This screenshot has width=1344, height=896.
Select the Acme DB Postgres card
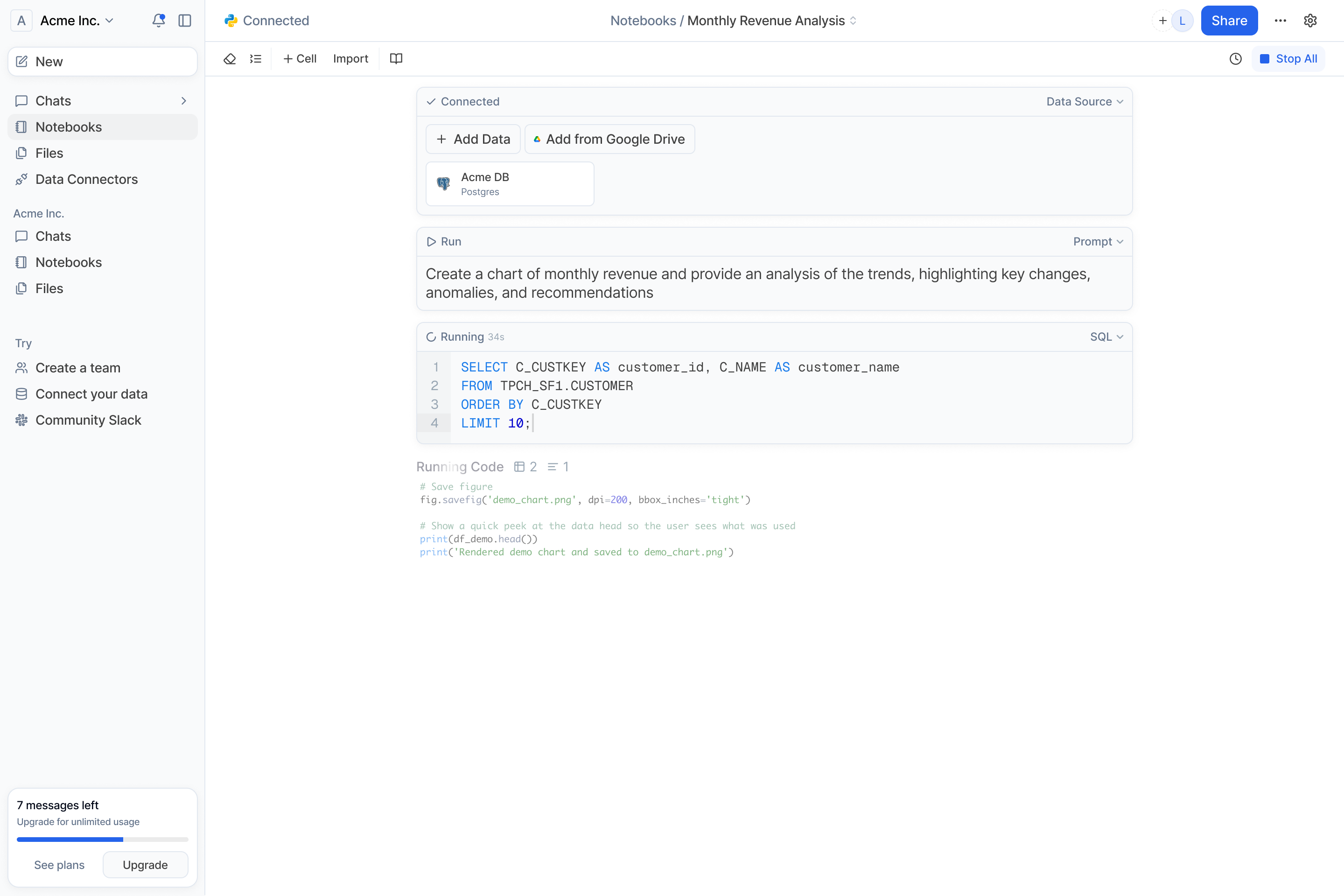coord(510,184)
